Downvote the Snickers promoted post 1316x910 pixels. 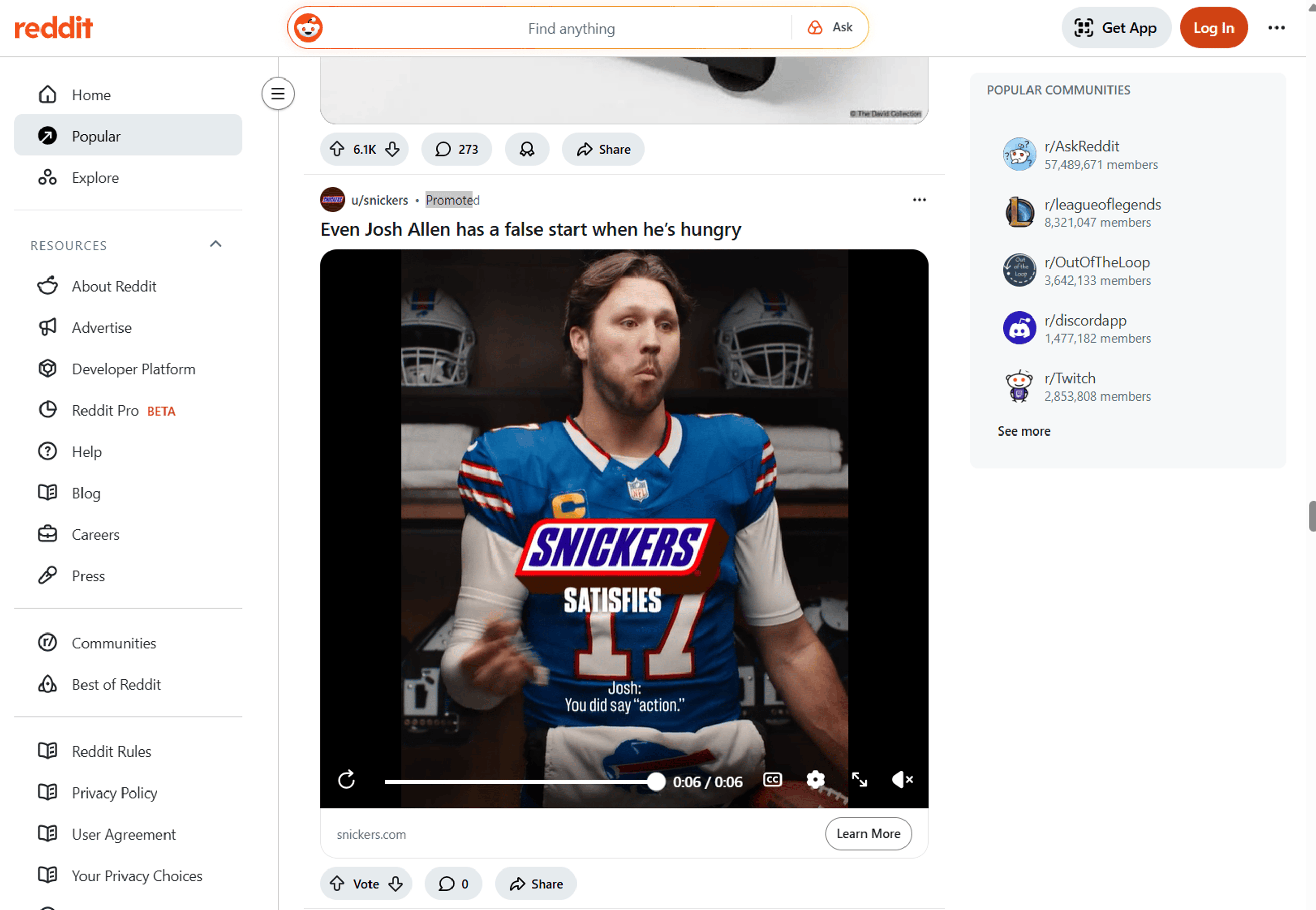[x=395, y=884]
